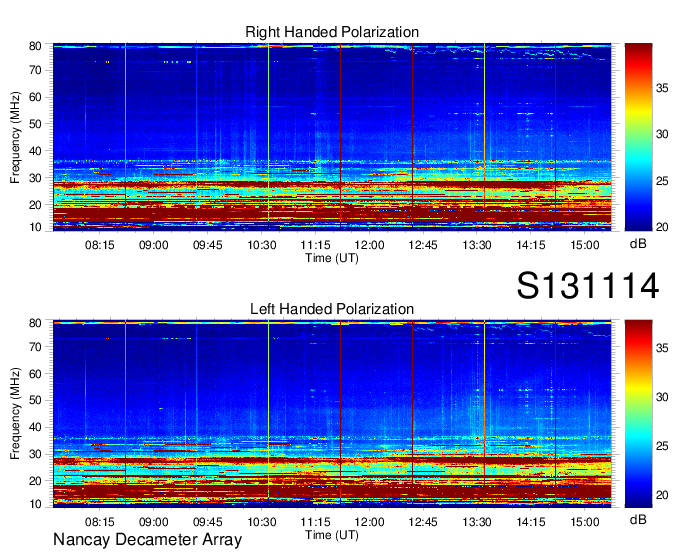Click 50 MHz tick on Left Handed frequency axis

point(35,400)
